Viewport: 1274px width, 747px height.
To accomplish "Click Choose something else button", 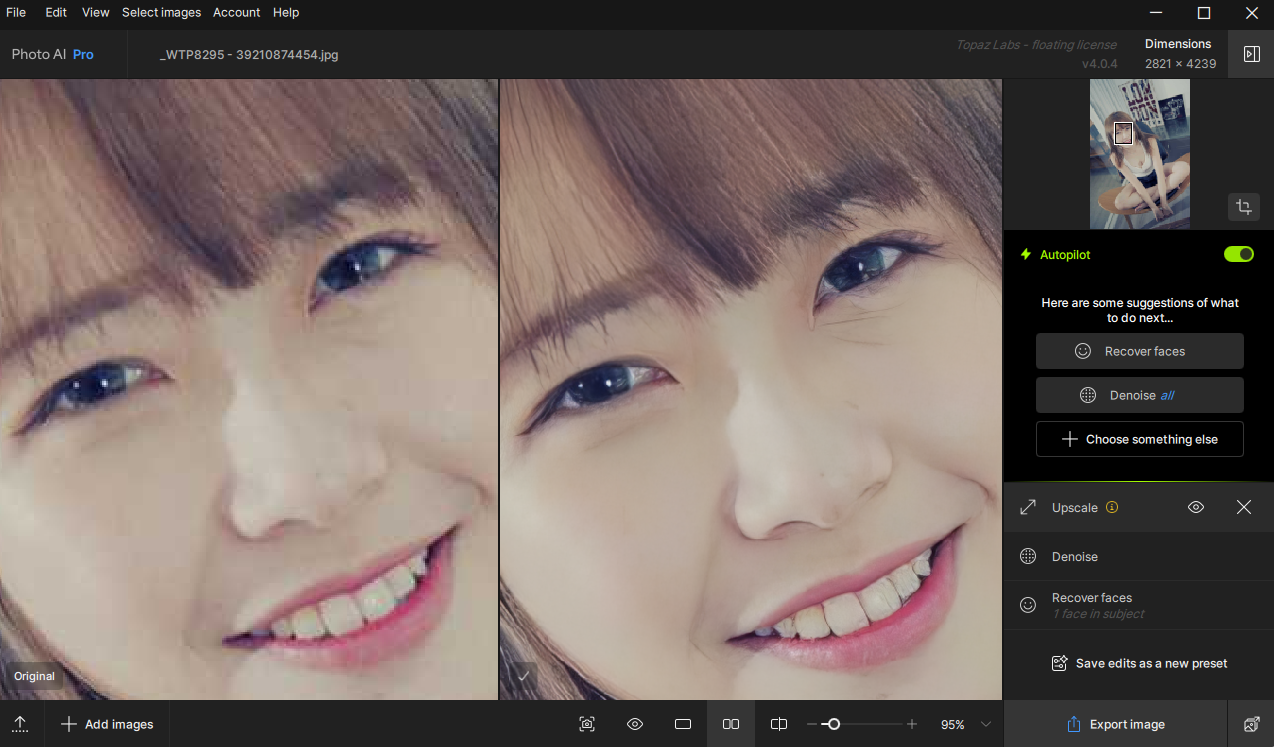I will 1139,439.
